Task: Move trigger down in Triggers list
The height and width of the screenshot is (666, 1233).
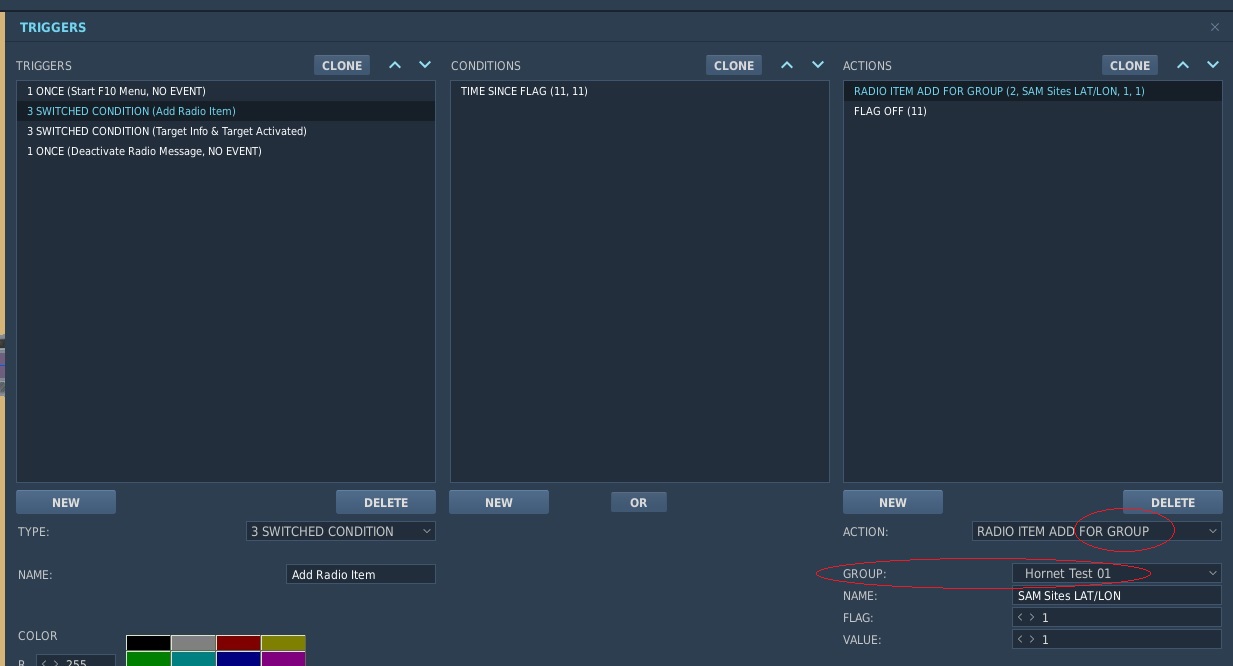Action: point(425,65)
